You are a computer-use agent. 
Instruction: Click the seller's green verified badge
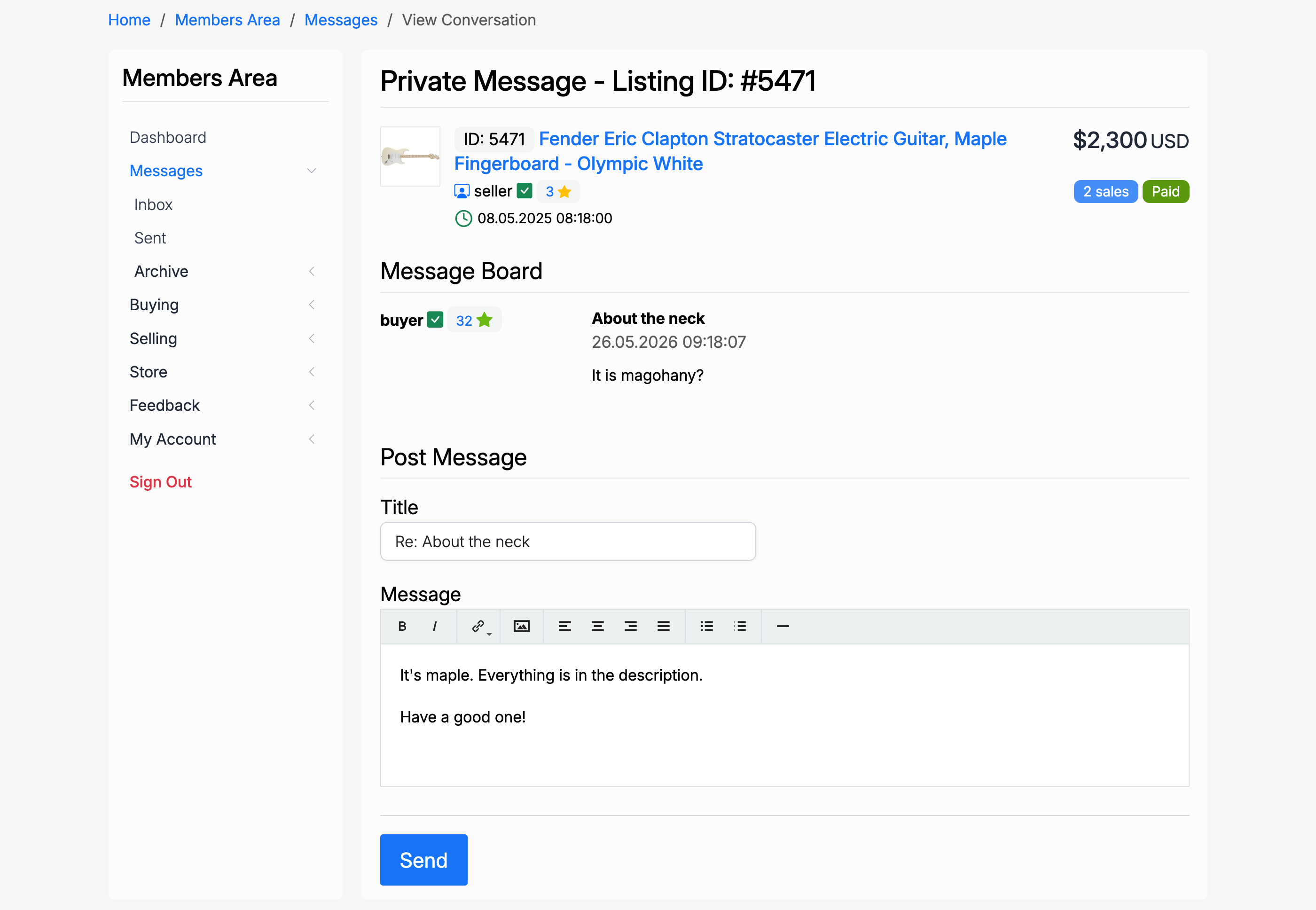click(x=525, y=191)
